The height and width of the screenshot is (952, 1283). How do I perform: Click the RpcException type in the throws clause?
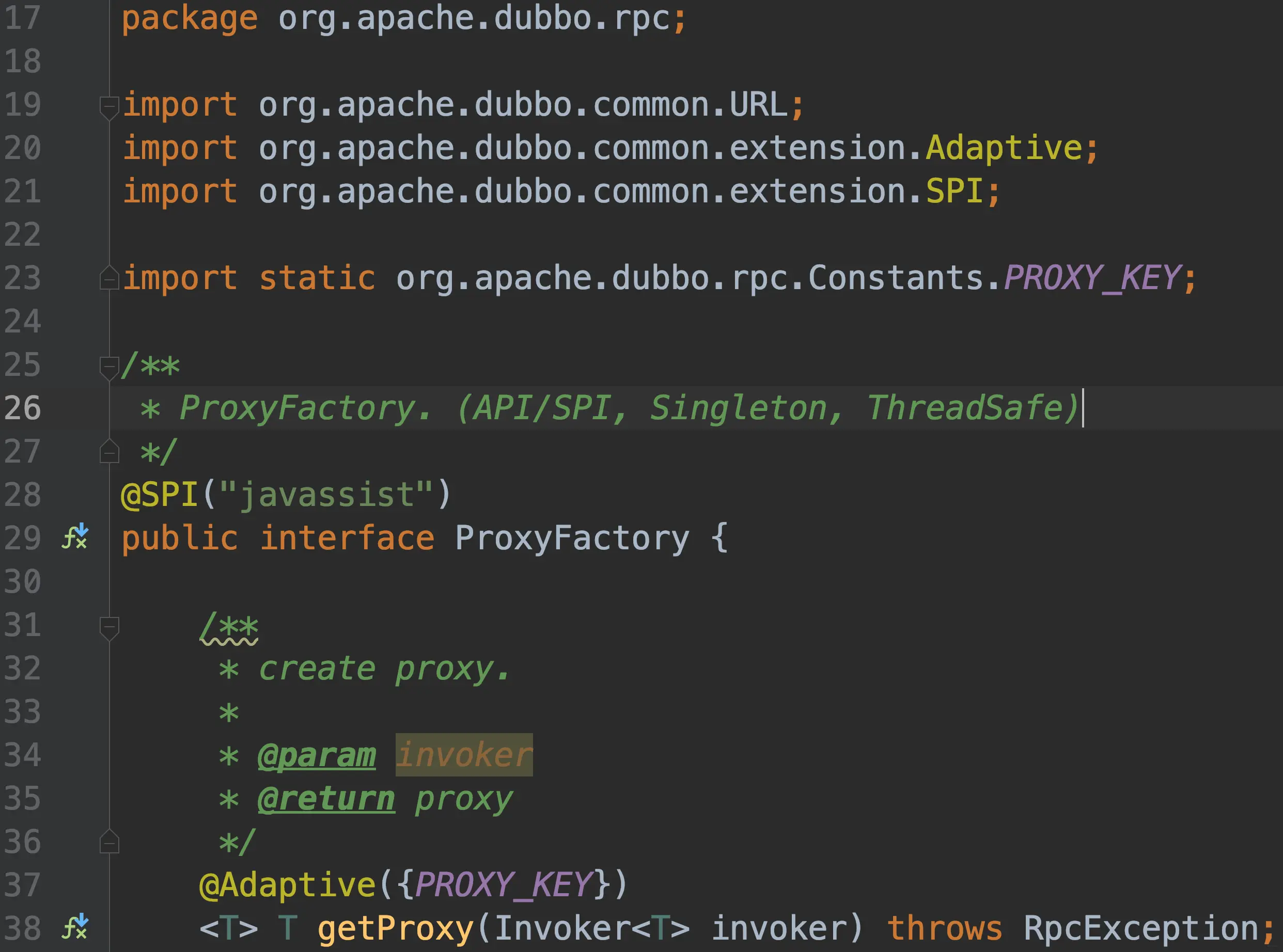point(1140,928)
